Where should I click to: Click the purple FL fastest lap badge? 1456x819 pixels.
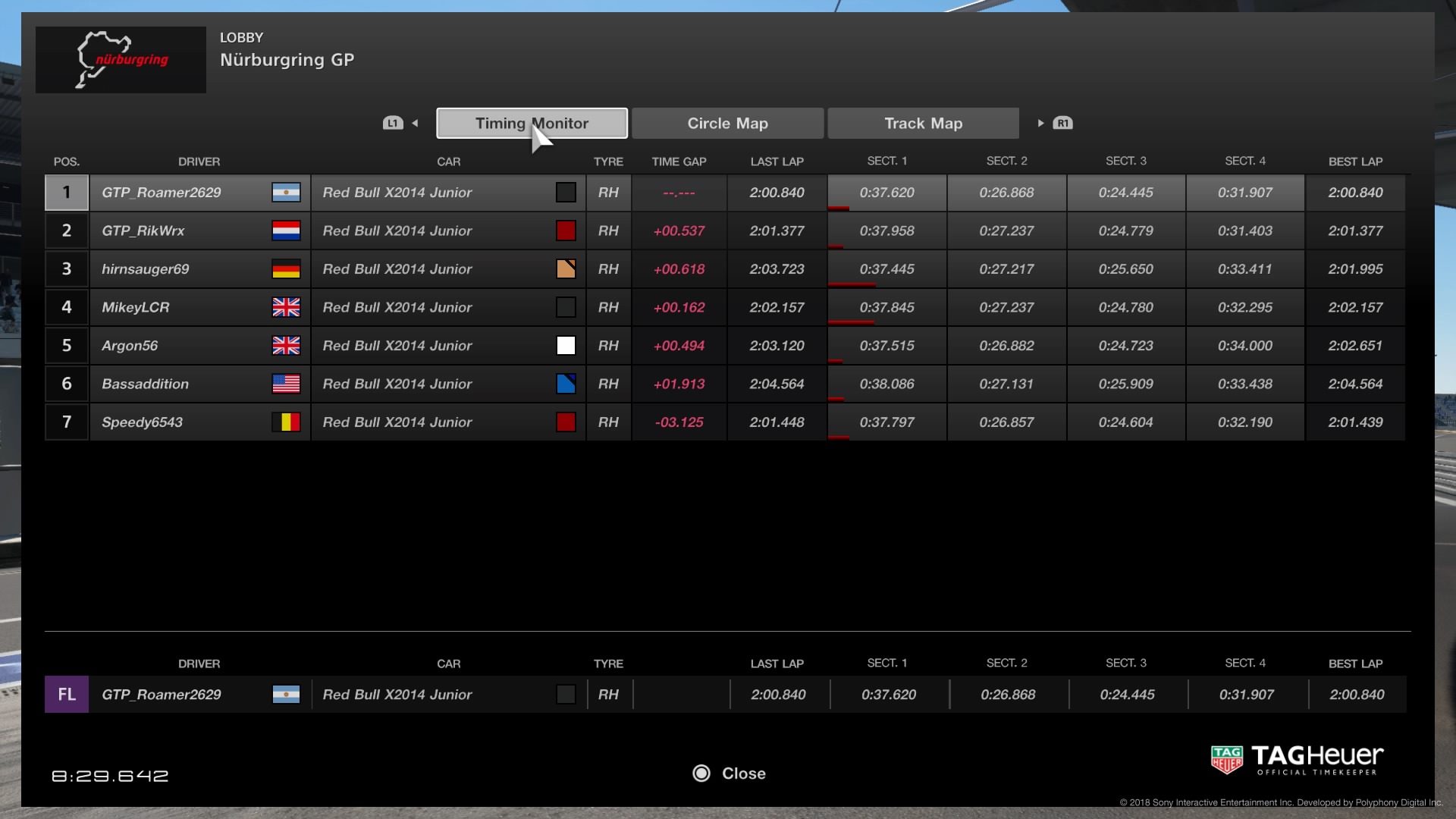[67, 695]
